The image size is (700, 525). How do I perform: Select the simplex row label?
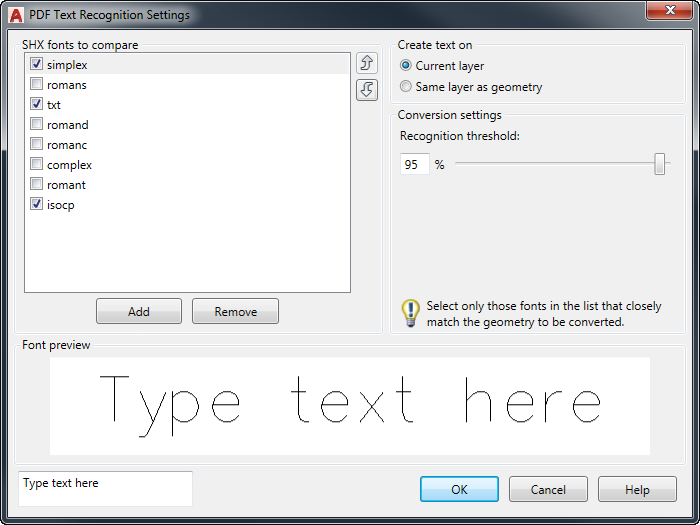click(67, 65)
